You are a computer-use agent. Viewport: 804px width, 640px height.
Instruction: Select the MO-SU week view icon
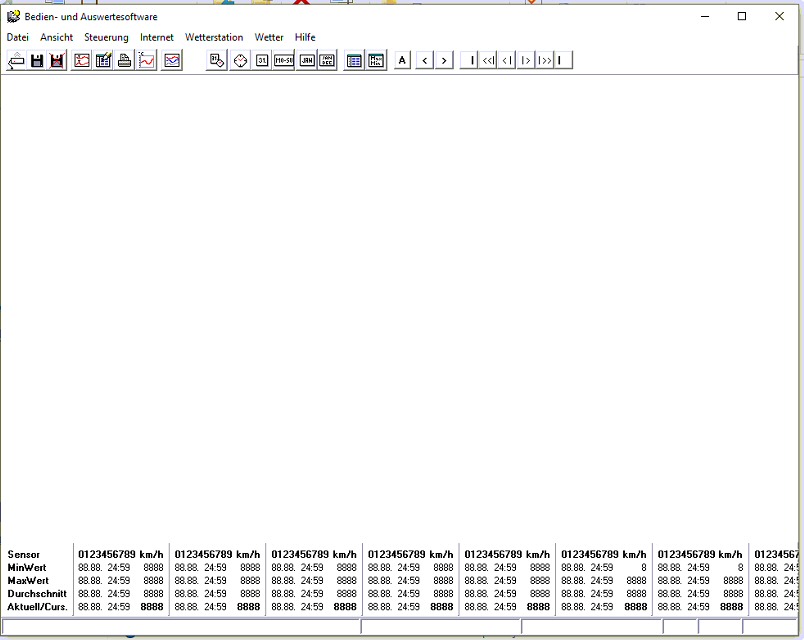tap(284, 61)
